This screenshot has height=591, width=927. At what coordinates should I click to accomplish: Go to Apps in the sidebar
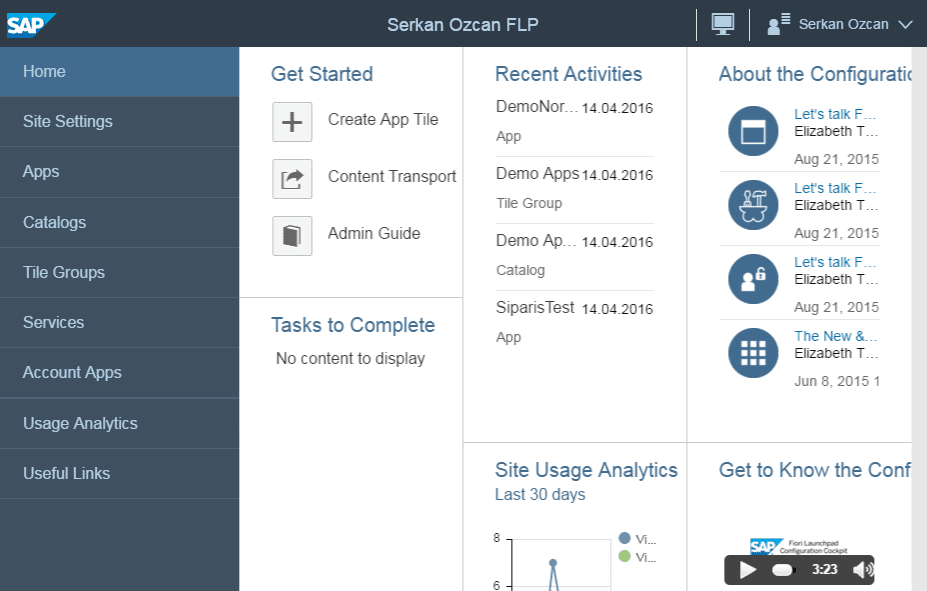[119, 172]
